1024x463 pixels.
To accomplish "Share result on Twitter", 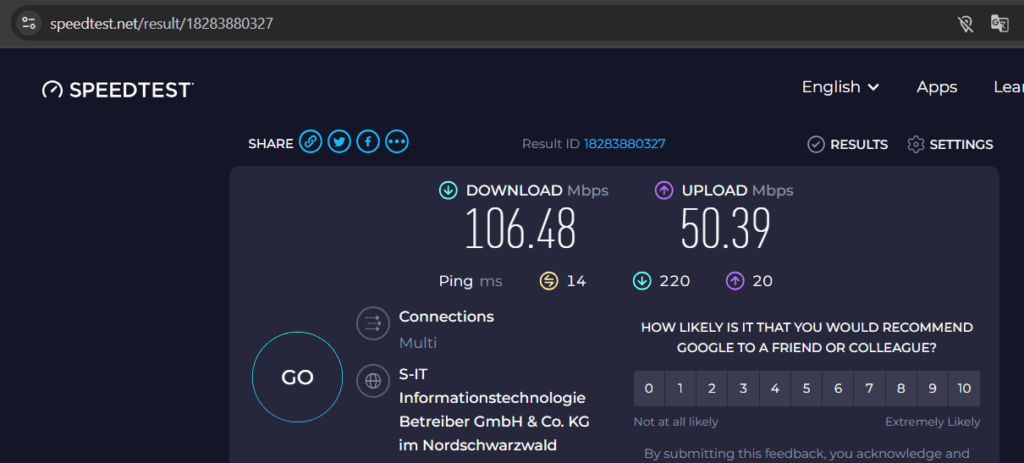I will (340, 143).
